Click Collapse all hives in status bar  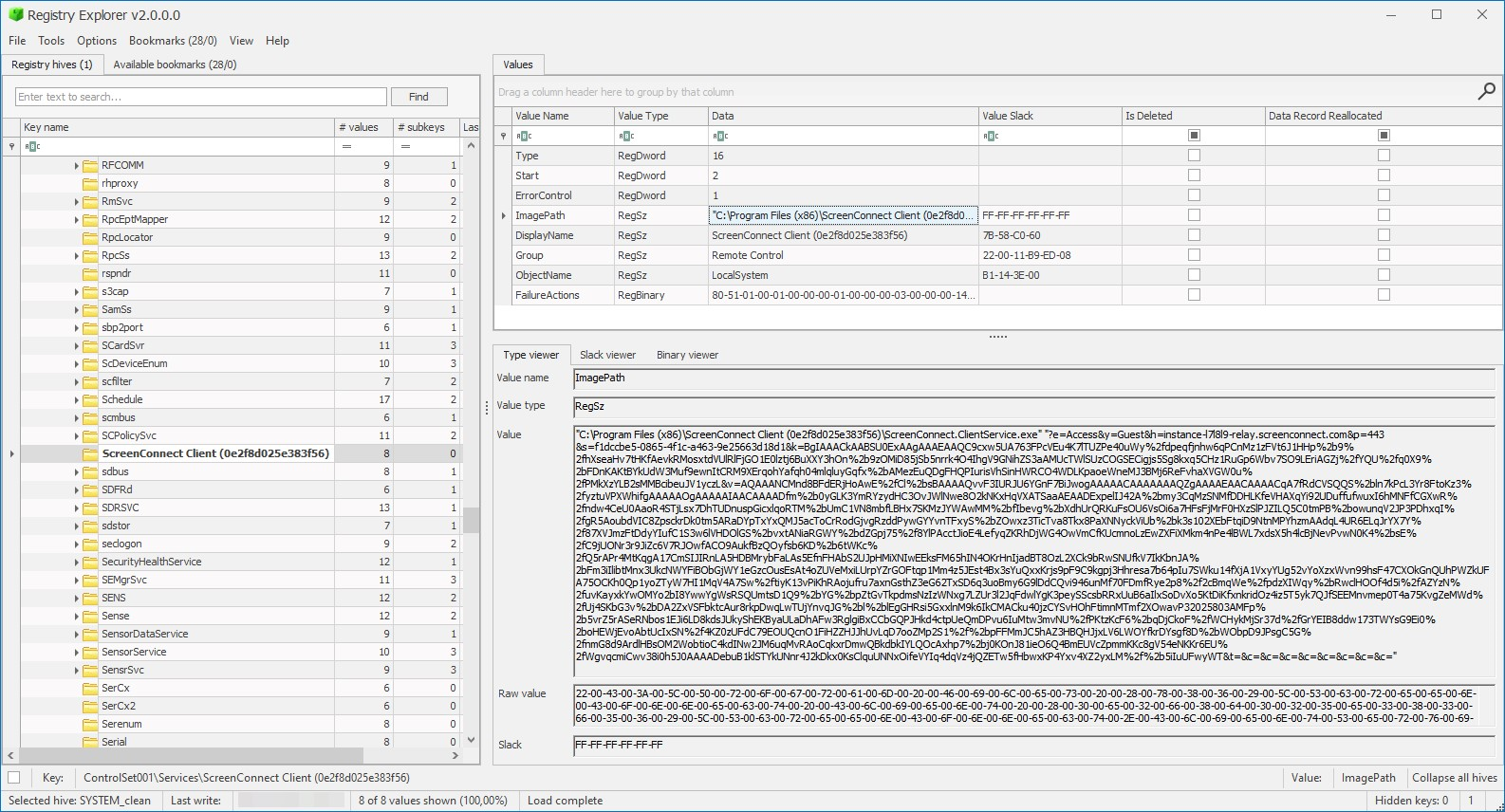[1454, 778]
